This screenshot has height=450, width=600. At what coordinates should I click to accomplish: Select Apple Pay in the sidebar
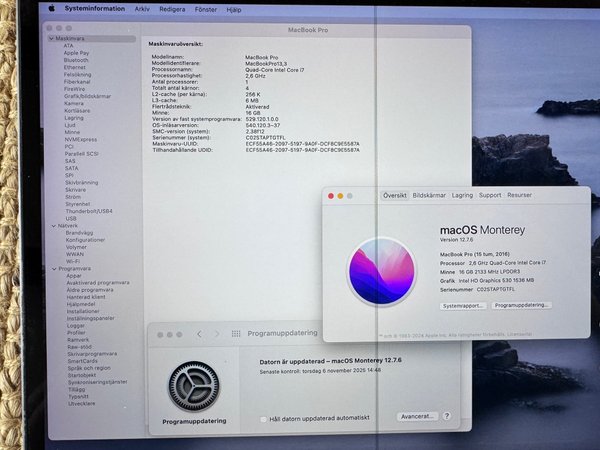pyautogui.click(x=76, y=53)
